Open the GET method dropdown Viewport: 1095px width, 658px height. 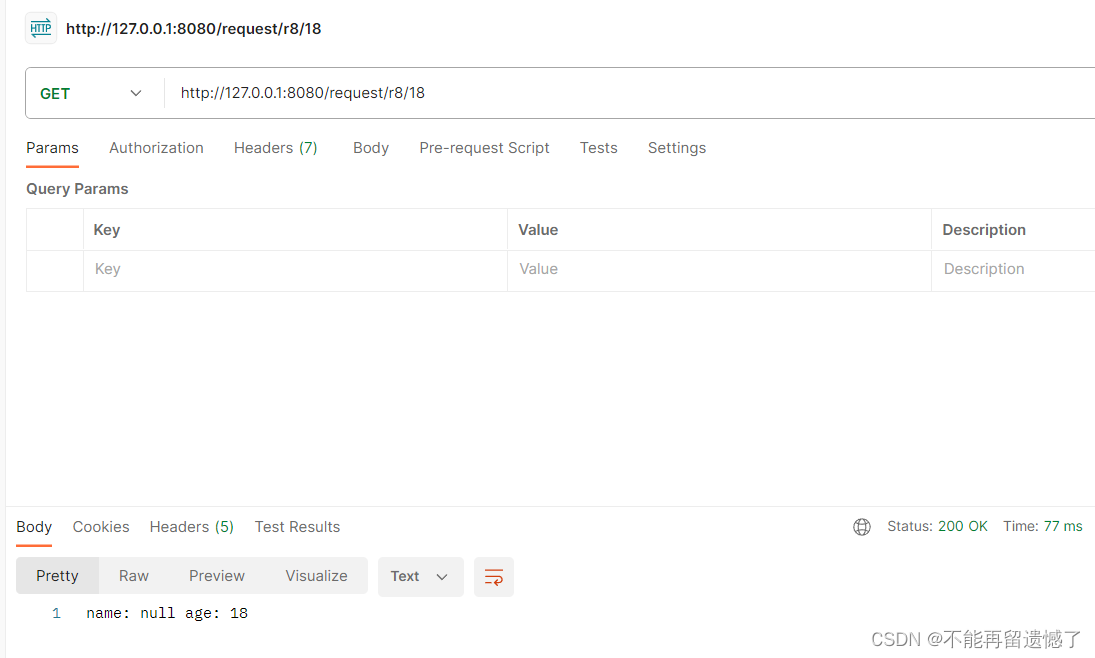coord(91,94)
